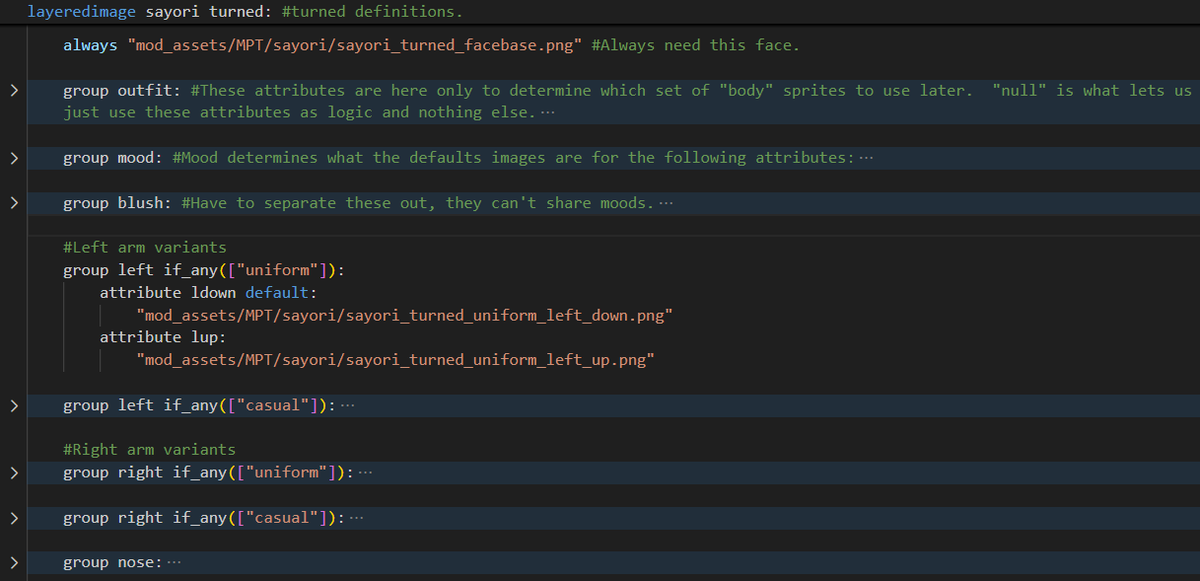1200x581 pixels.
Task: Click the ellipsis after right casual group
Action: coord(357,518)
